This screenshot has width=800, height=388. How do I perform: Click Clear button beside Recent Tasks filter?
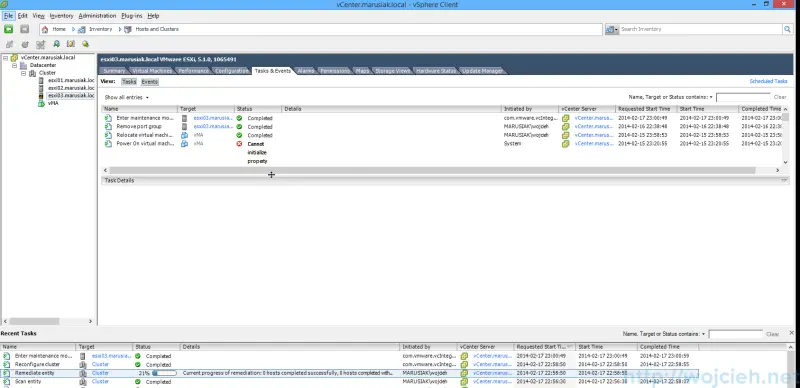772,334
